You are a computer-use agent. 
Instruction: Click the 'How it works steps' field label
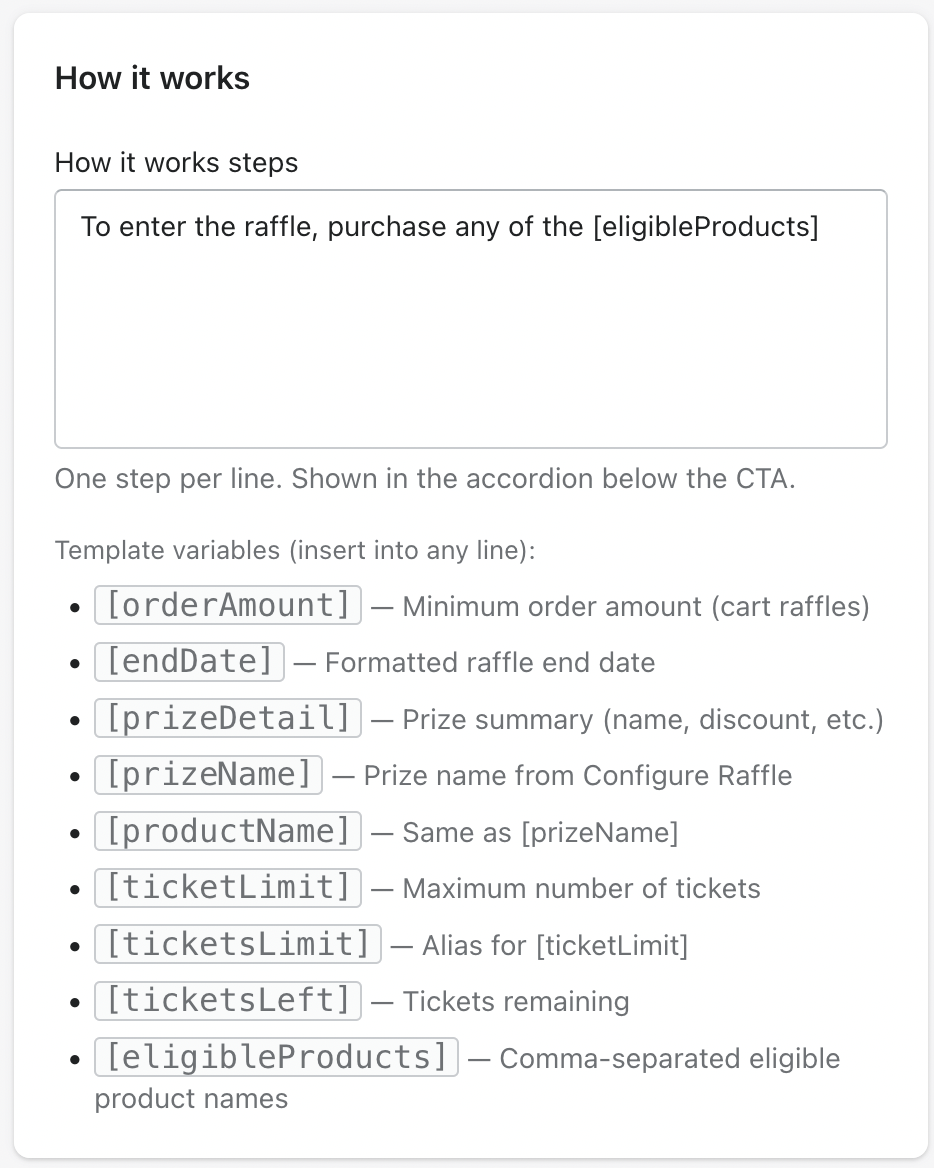177,162
